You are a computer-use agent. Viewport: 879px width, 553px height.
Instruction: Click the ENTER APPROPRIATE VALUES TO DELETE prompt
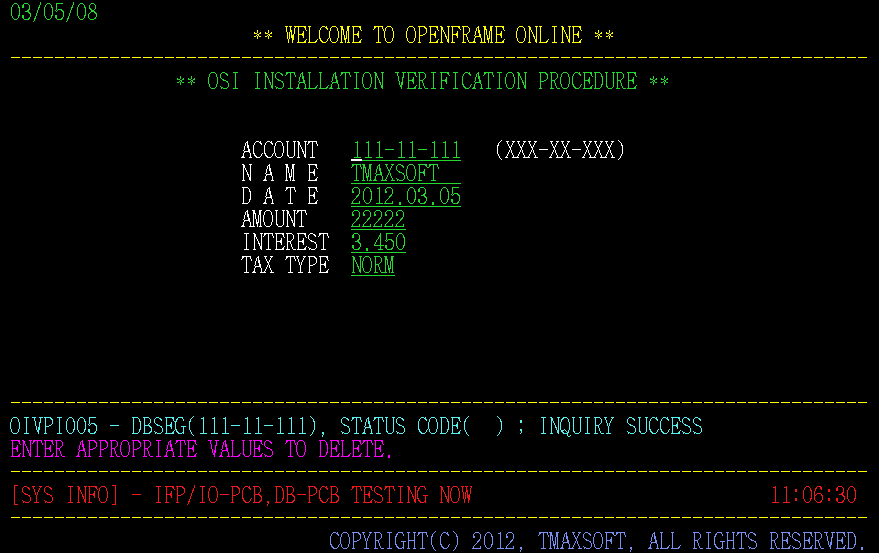click(201, 450)
